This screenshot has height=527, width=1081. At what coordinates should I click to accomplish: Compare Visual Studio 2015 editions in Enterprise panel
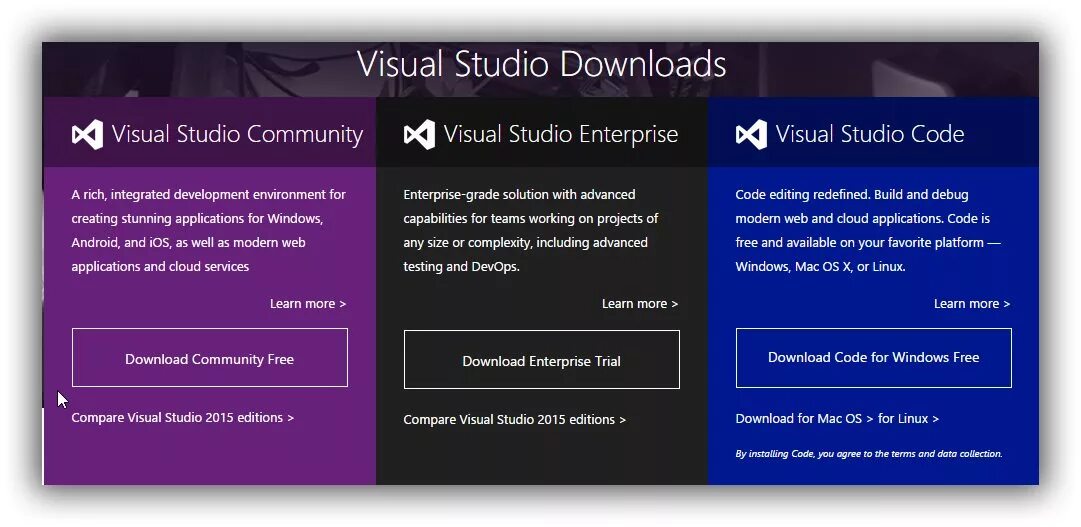coord(514,419)
